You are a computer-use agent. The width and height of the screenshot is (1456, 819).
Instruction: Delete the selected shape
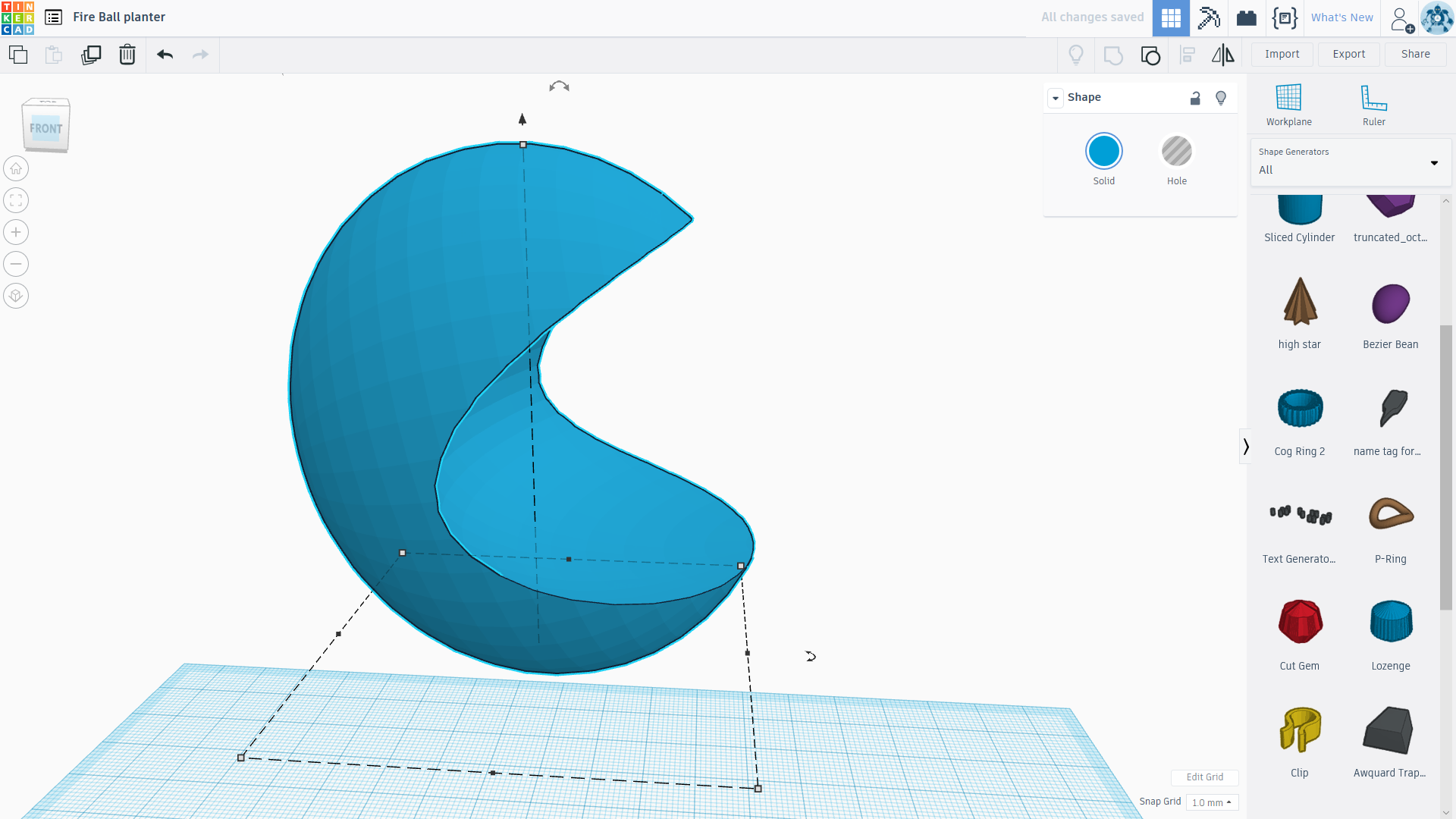(x=127, y=55)
